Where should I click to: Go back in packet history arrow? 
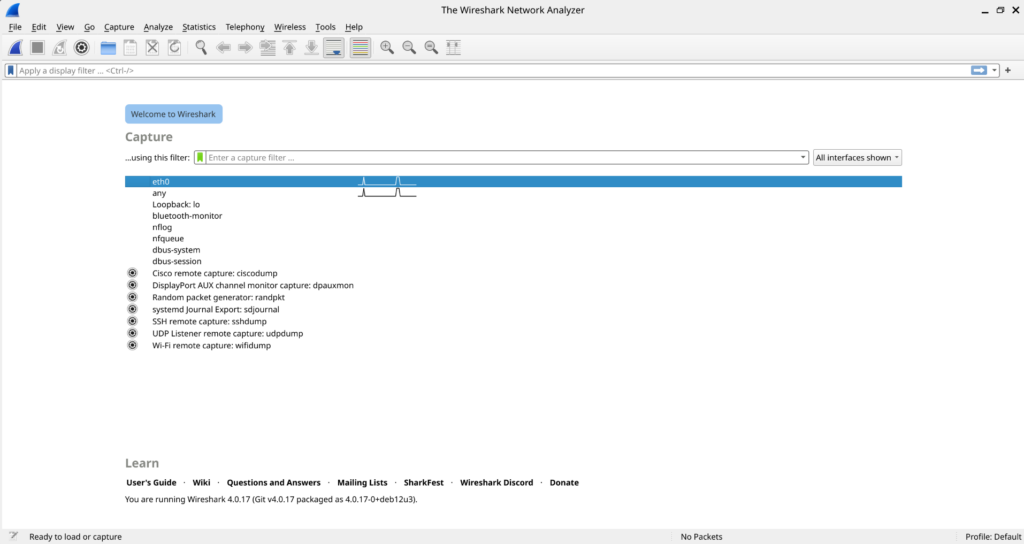(x=223, y=48)
